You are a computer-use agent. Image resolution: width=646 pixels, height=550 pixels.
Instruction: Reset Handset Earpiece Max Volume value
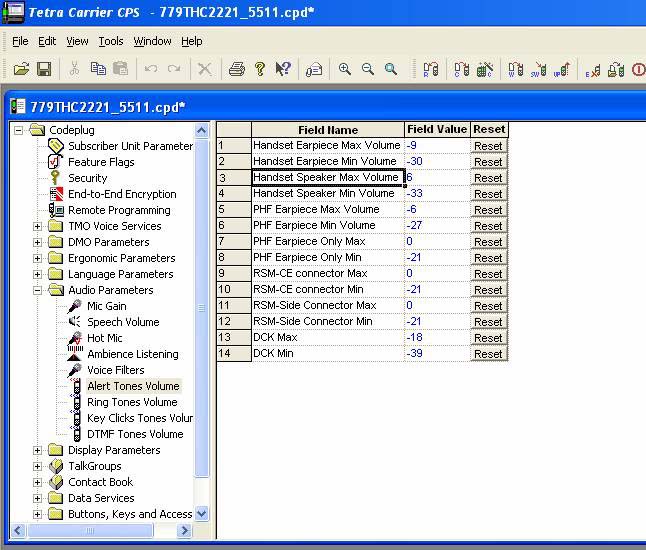(x=488, y=146)
